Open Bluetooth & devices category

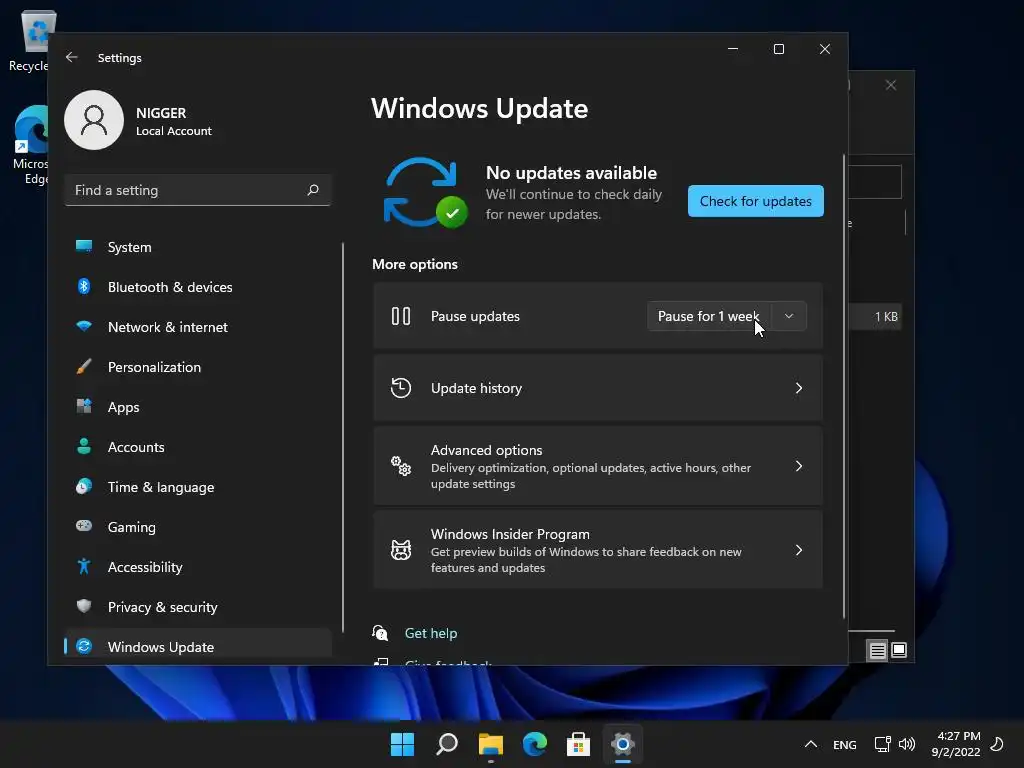(199, 287)
